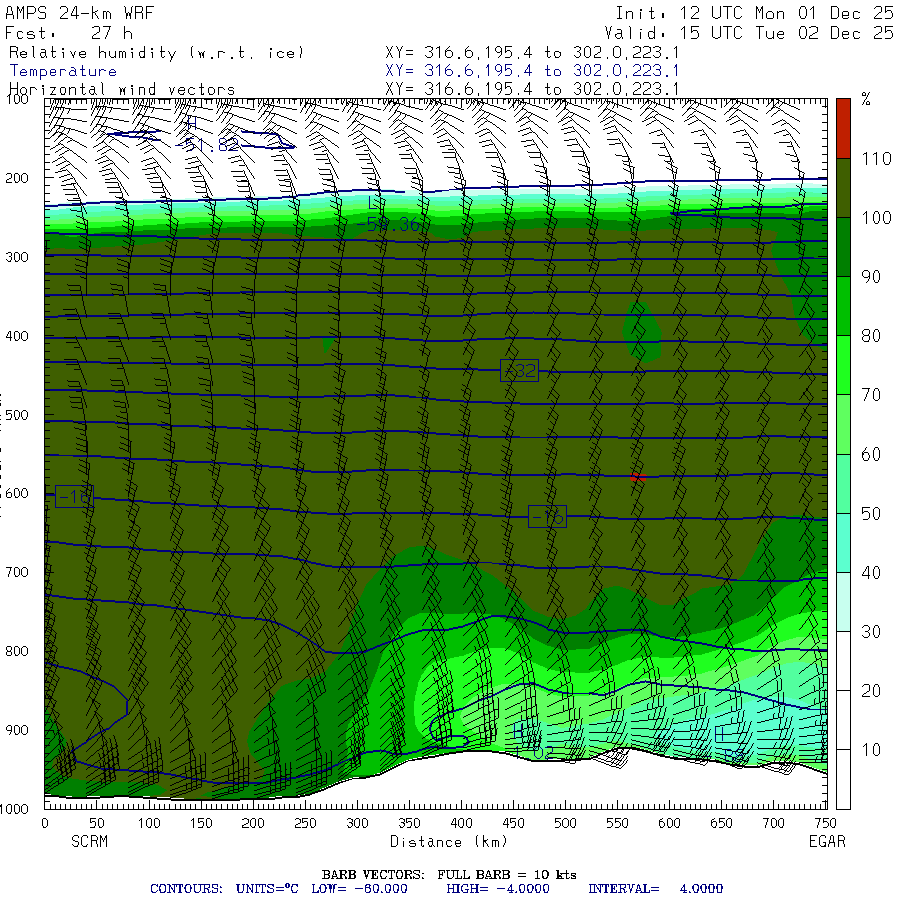This screenshot has width=900, height=900.
Task: Click the Valid 15 UTC Tue 02 Dec text
Action: click(749, 33)
